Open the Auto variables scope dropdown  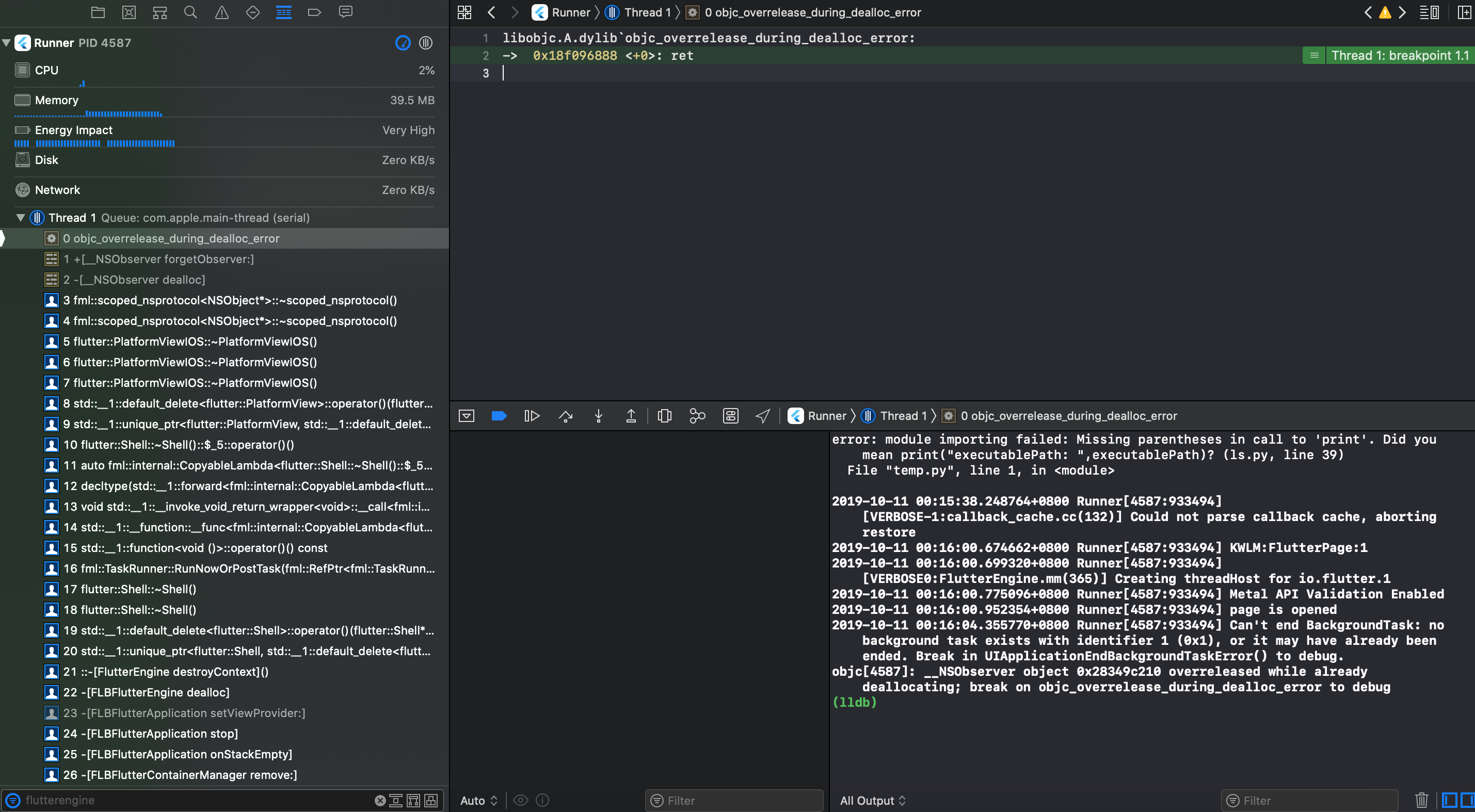[478, 800]
